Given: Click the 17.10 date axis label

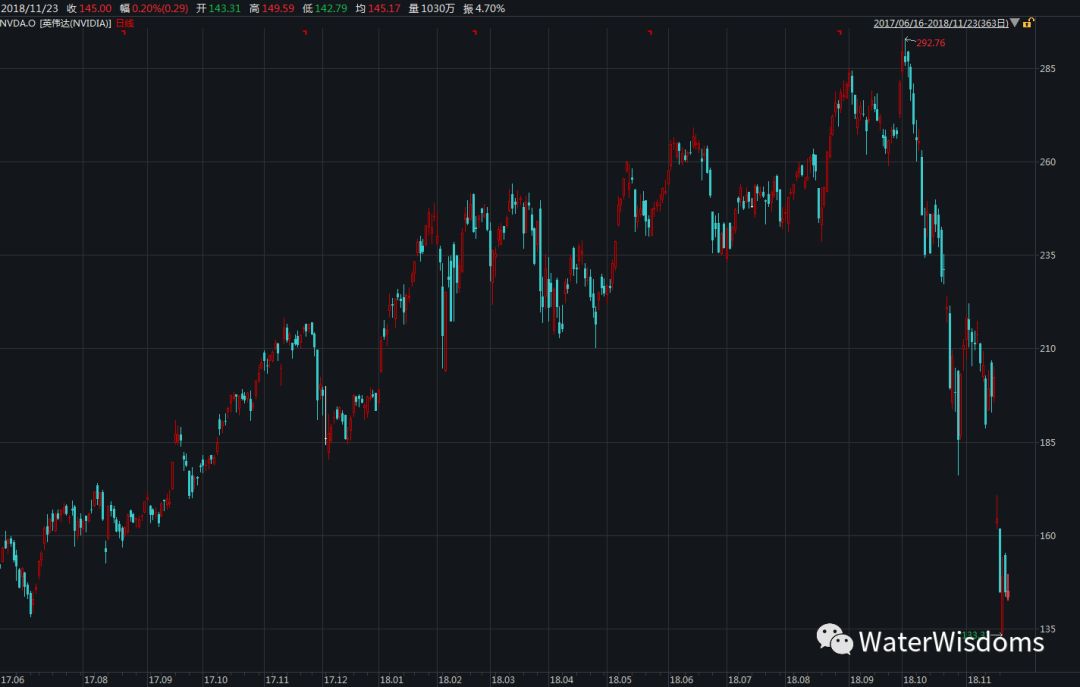Looking at the screenshot, I should tap(216, 680).
